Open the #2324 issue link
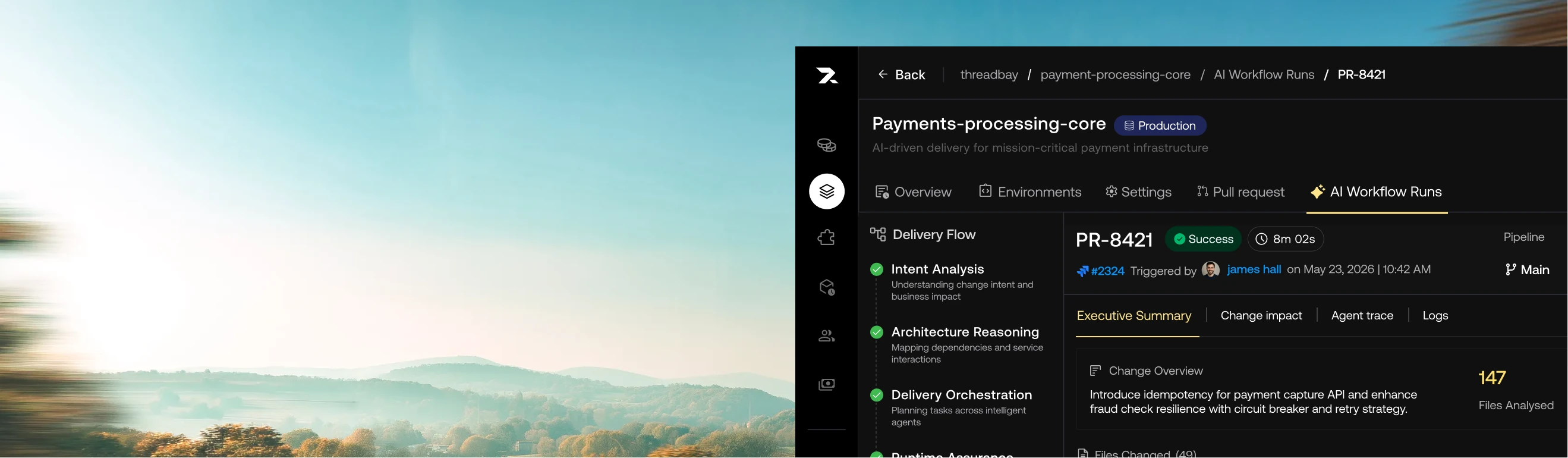Screen dimensions: 1568x458 [1107, 271]
